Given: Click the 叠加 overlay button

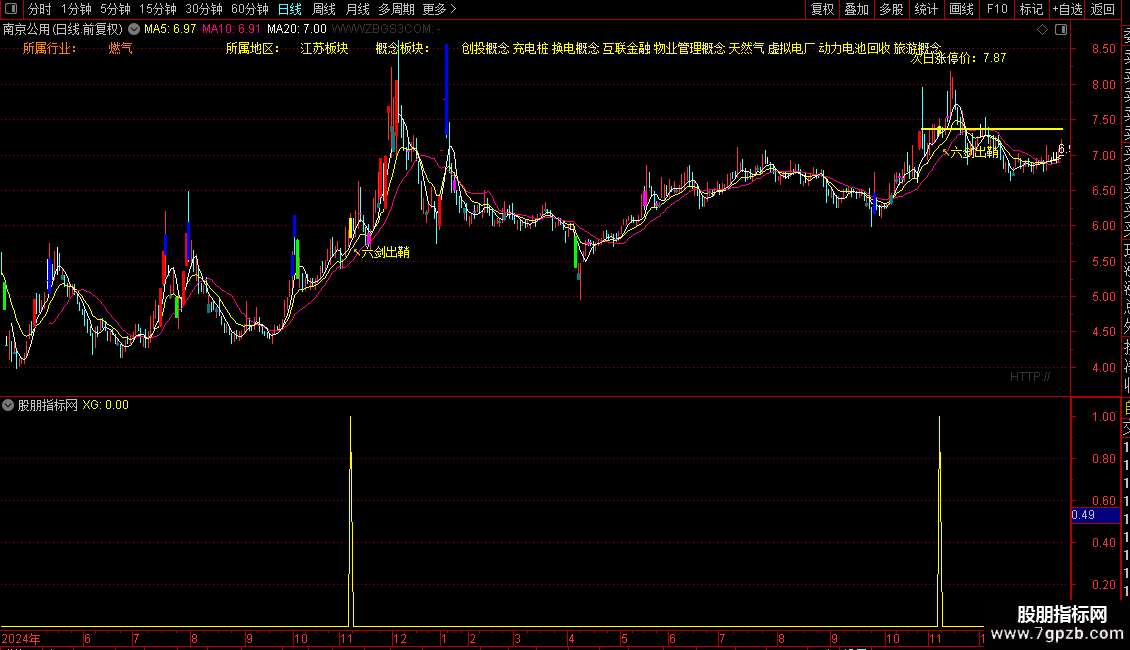Looking at the screenshot, I should (857, 9).
